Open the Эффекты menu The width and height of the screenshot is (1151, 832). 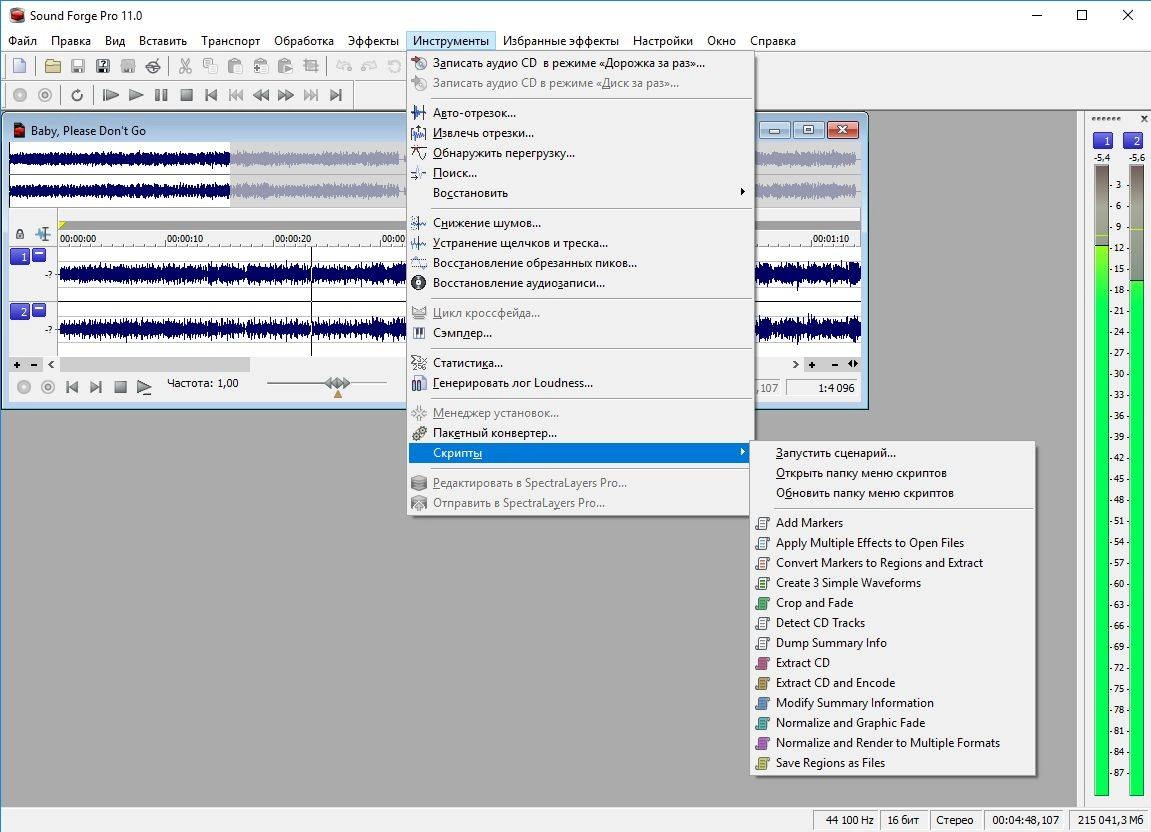point(373,41)
